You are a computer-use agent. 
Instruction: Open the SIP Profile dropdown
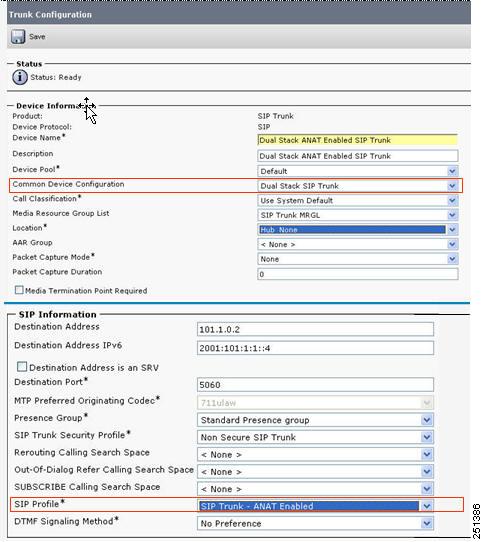pyautogui.click(x=315, y=506)
